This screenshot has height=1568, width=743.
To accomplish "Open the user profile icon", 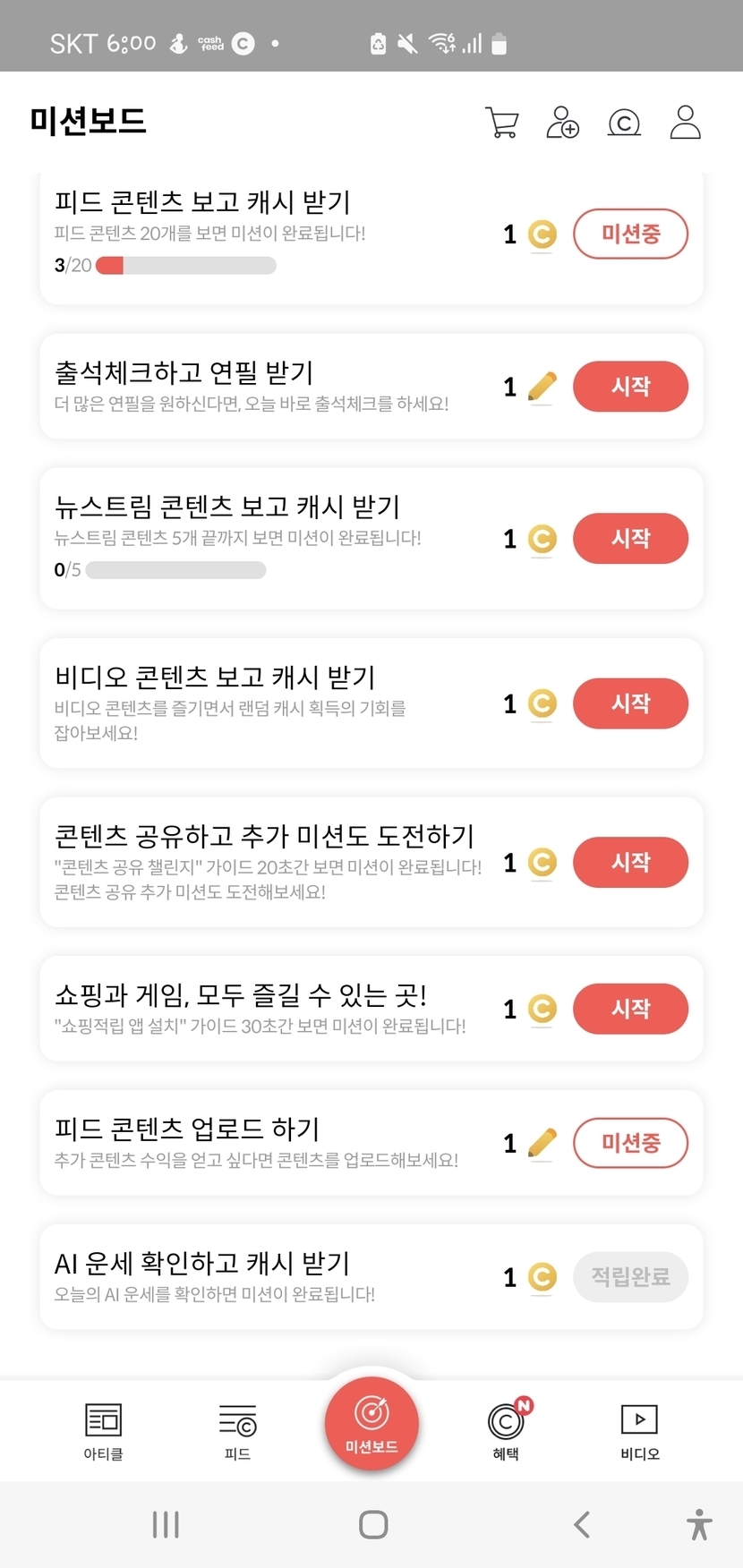I will [x=686, y=123].
